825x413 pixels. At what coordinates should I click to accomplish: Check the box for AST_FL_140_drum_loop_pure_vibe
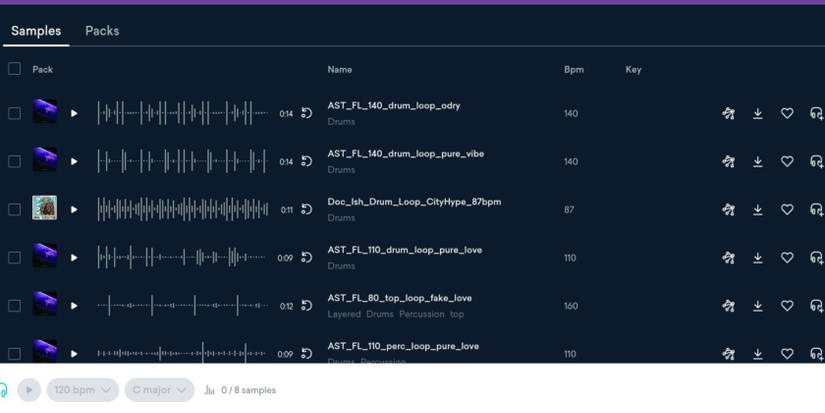[x=14, y=162]
